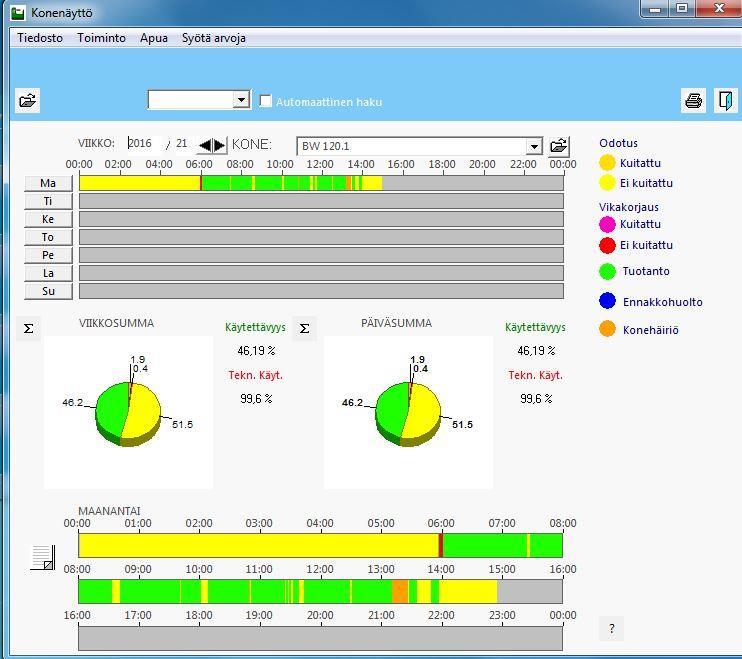Click the printer icon
This screenshot has width=742, height=659.
click(x=693, y=100)
